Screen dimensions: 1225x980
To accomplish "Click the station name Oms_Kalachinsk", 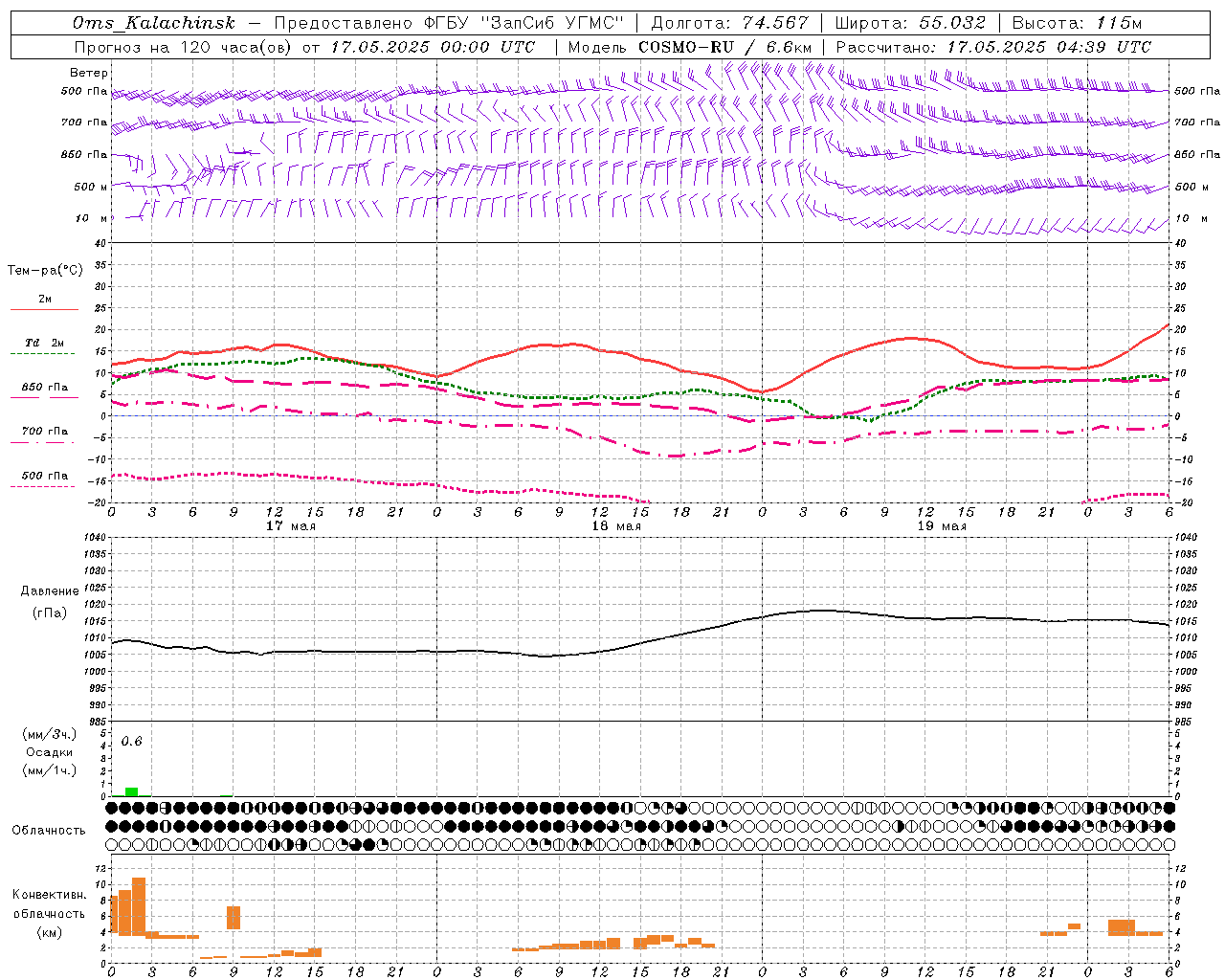I will click(x=154, y=23).
